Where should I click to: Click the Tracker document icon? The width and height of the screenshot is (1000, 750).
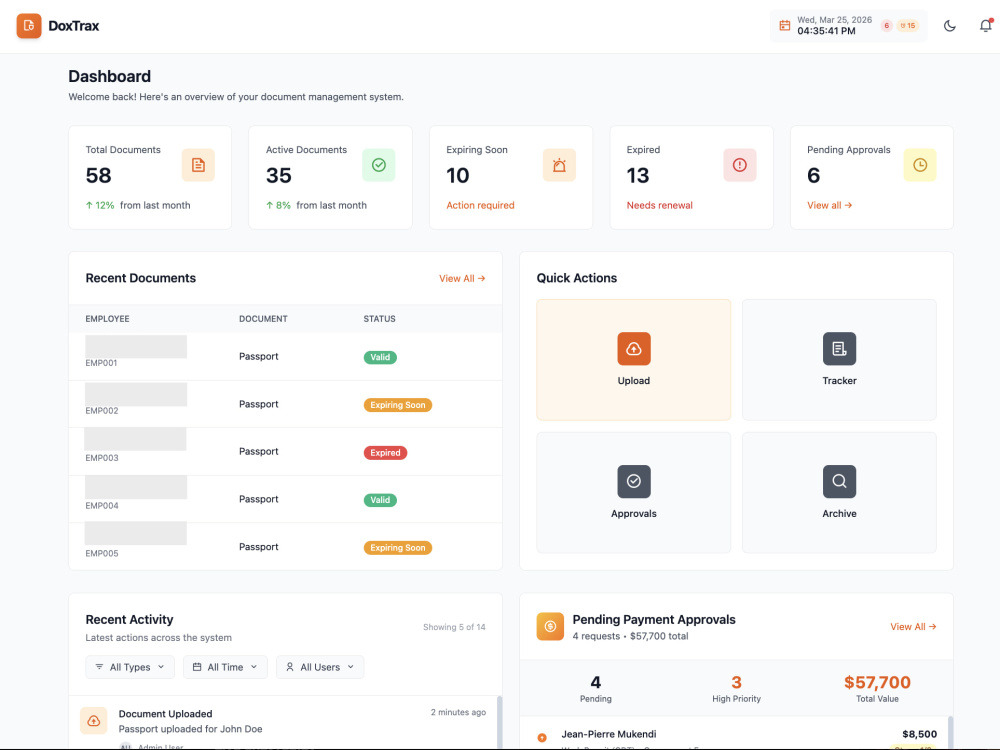click(839, 349)
